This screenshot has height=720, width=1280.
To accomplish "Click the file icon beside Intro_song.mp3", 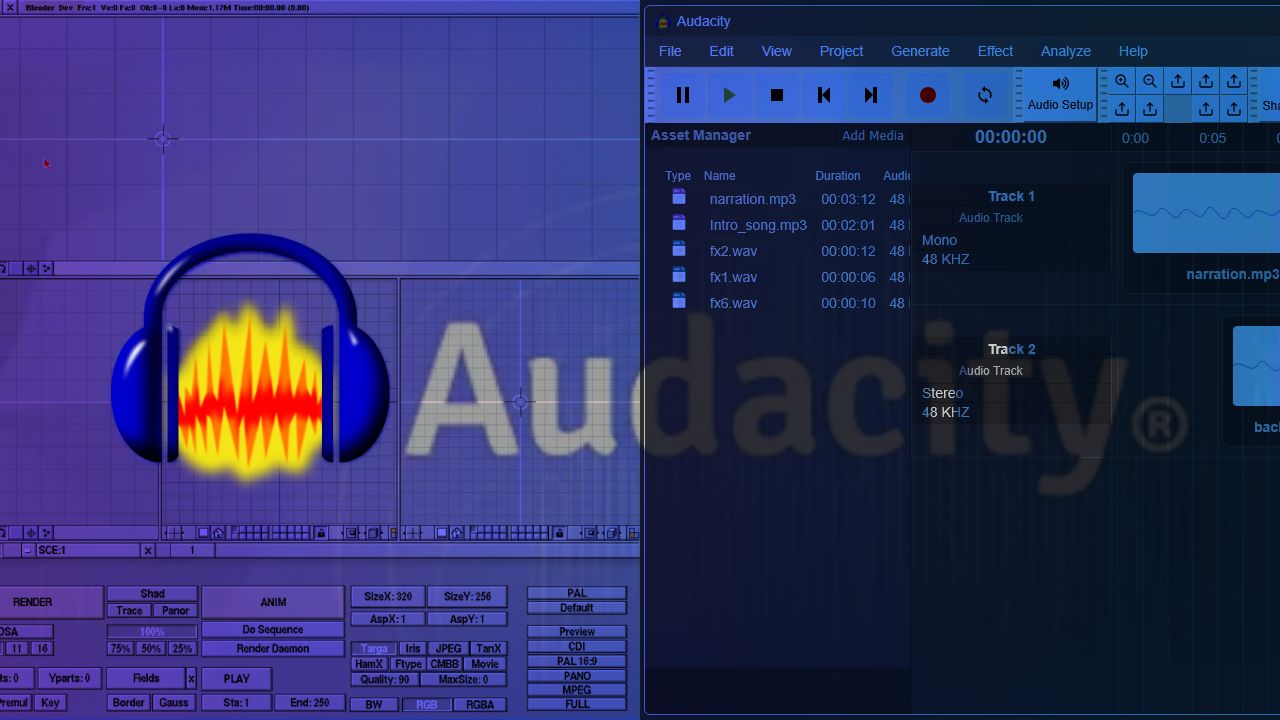I will point(680,223).
